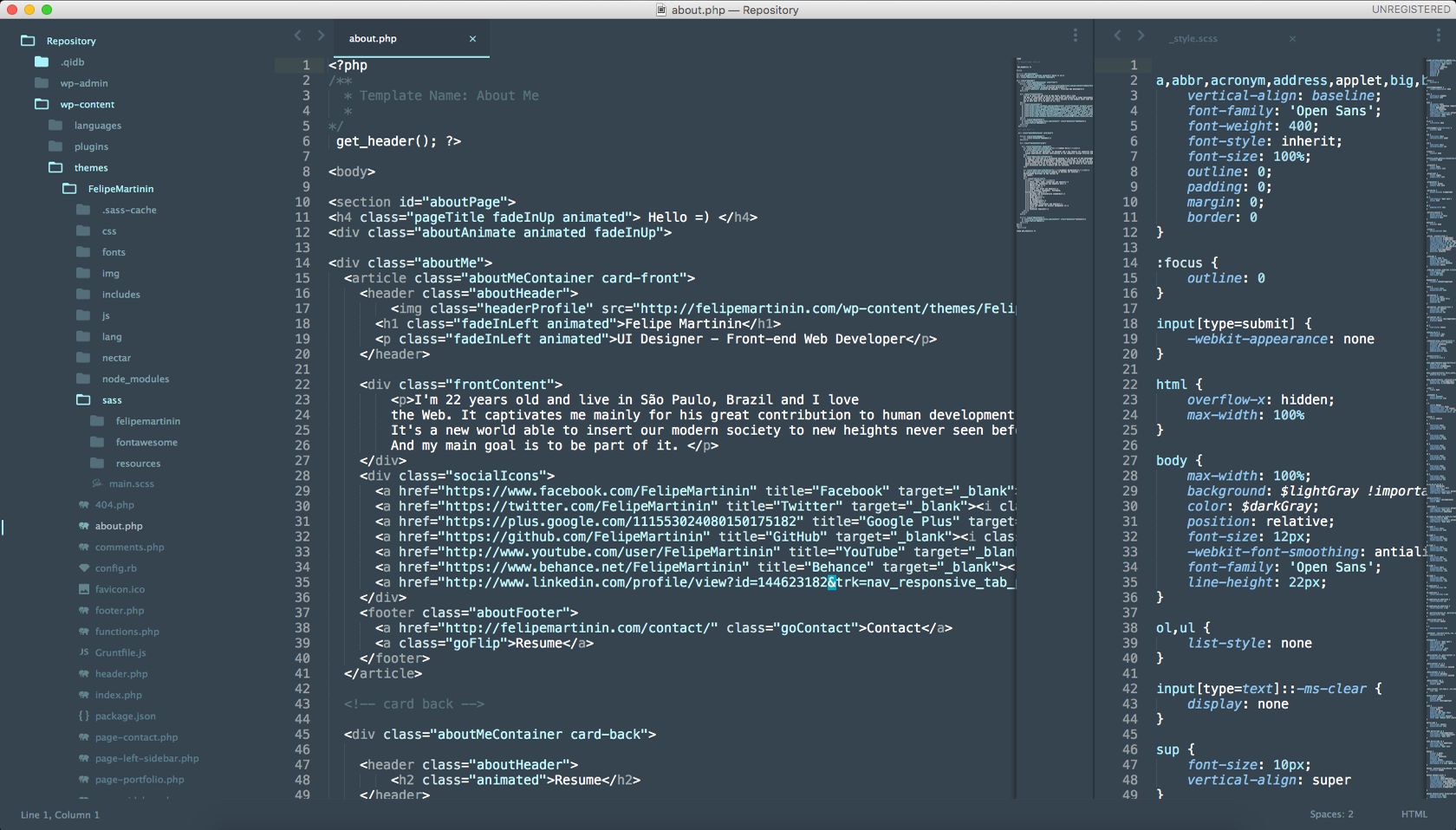
Task: Open footer.php from the sidebar
Action: point(120,611)
